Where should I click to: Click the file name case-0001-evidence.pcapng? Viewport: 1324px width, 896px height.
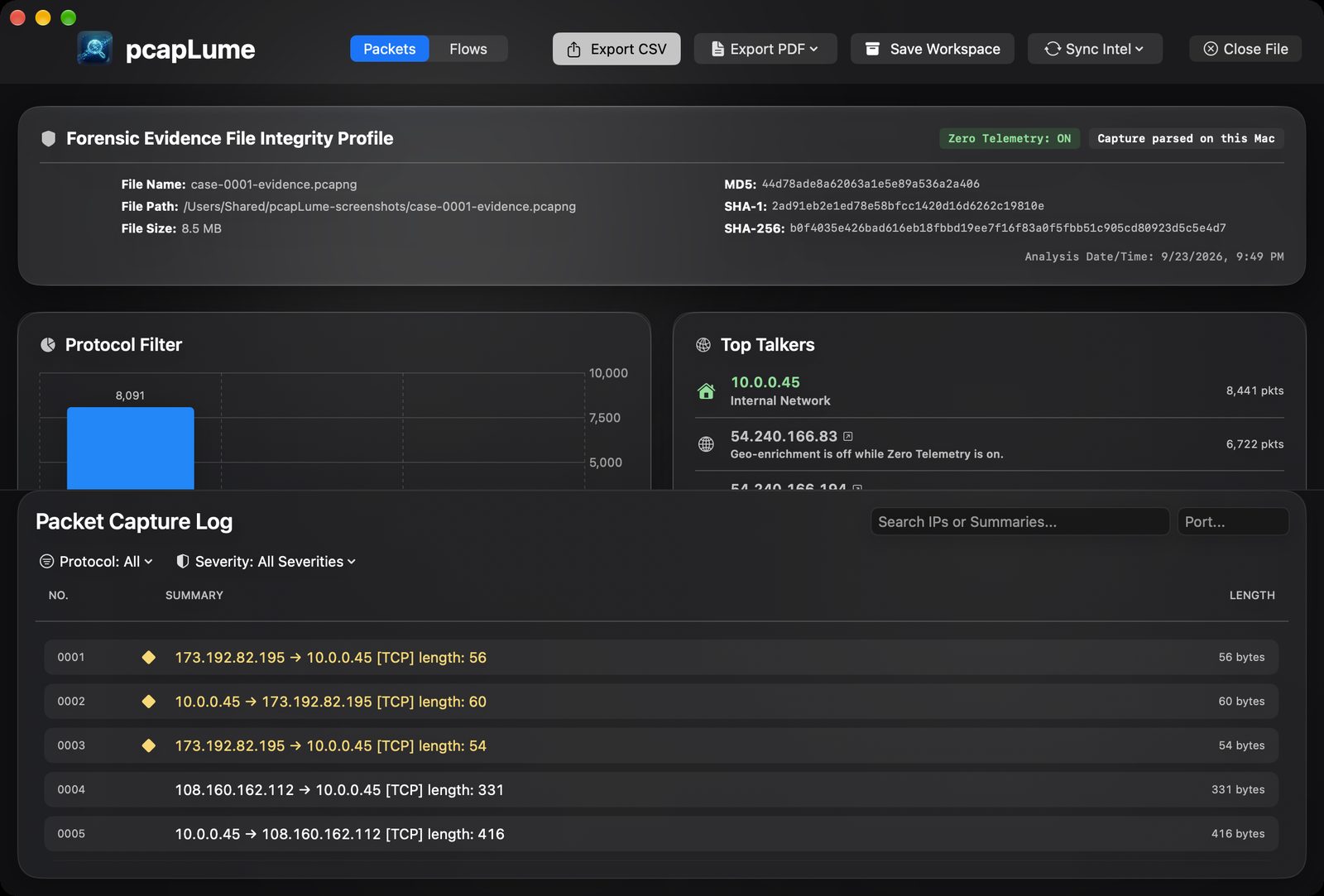(274, 184)
